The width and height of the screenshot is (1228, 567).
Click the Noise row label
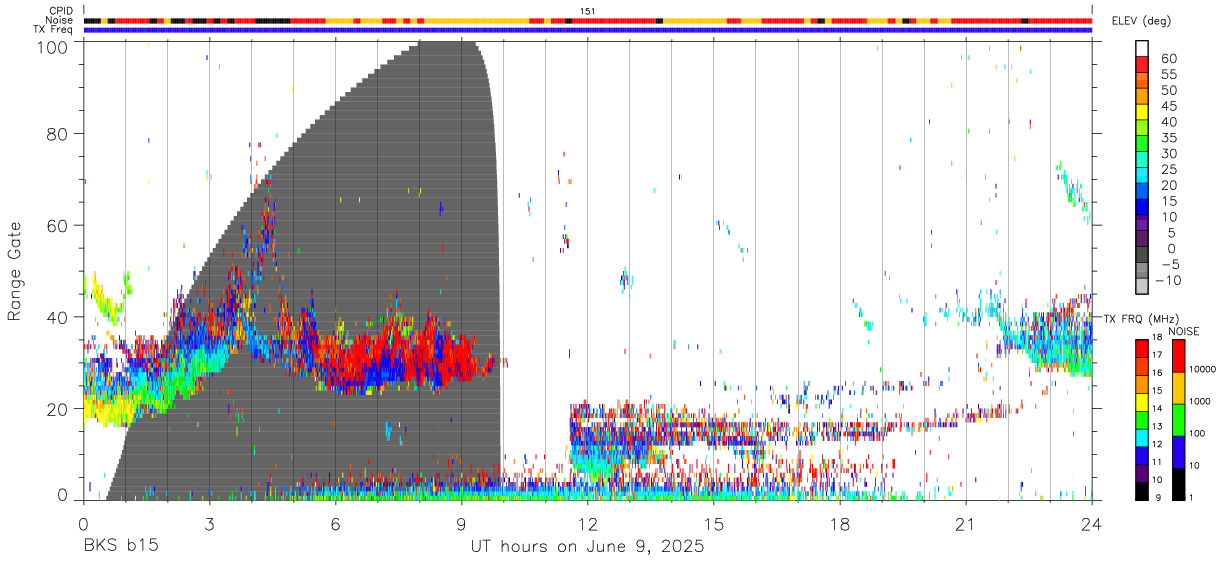coord(59,20)
